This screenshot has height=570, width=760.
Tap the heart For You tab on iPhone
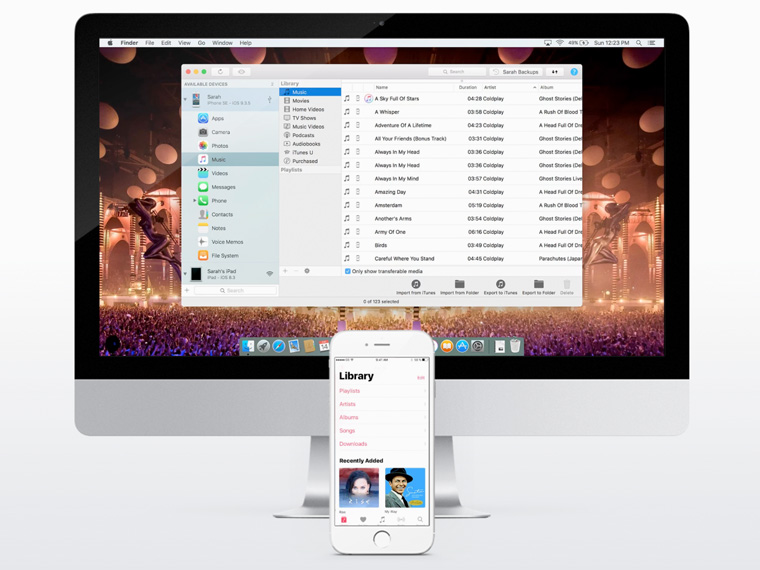(363, 520)
